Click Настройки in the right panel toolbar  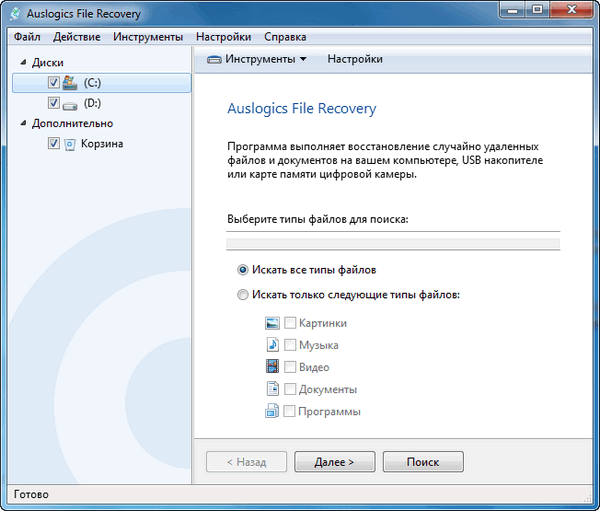355,59
